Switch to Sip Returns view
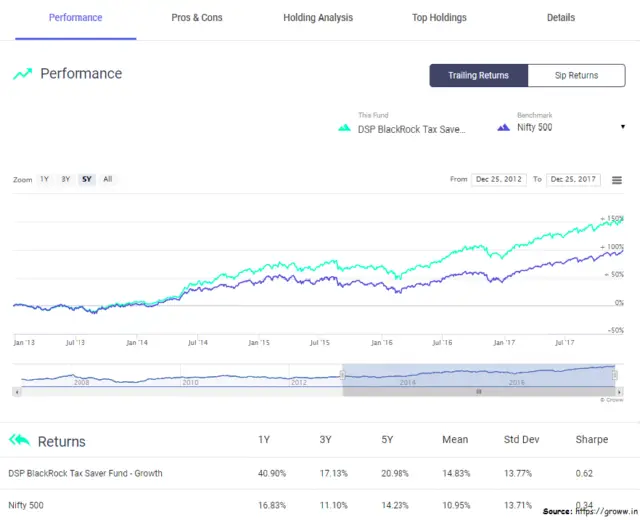The image size is (640, 520). [x=576, y=76]
